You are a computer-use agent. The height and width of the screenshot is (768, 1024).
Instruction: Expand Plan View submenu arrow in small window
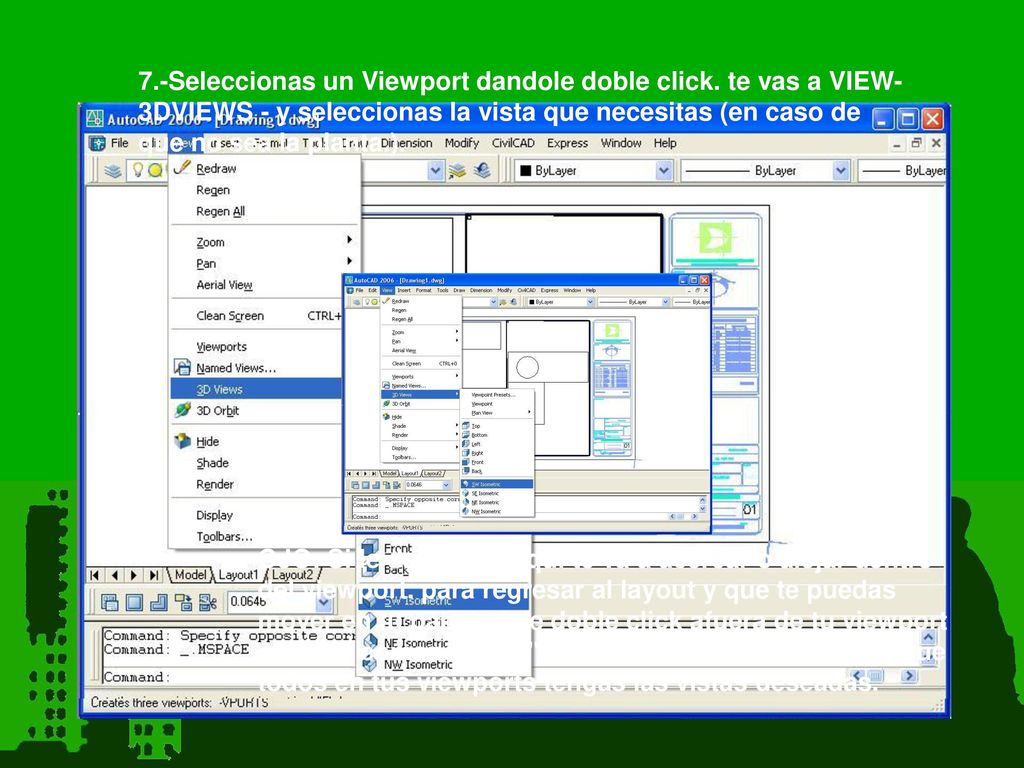coord(529,412)
